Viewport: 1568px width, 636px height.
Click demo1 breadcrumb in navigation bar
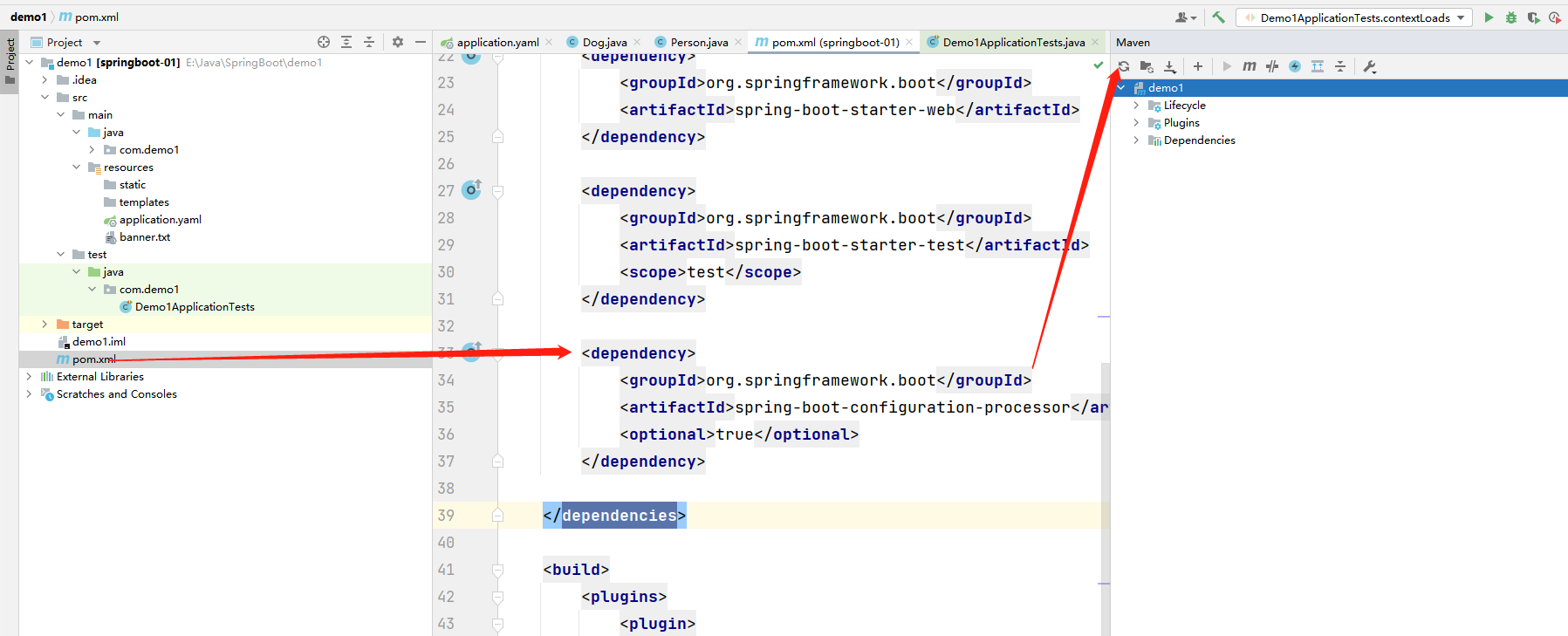29,17
